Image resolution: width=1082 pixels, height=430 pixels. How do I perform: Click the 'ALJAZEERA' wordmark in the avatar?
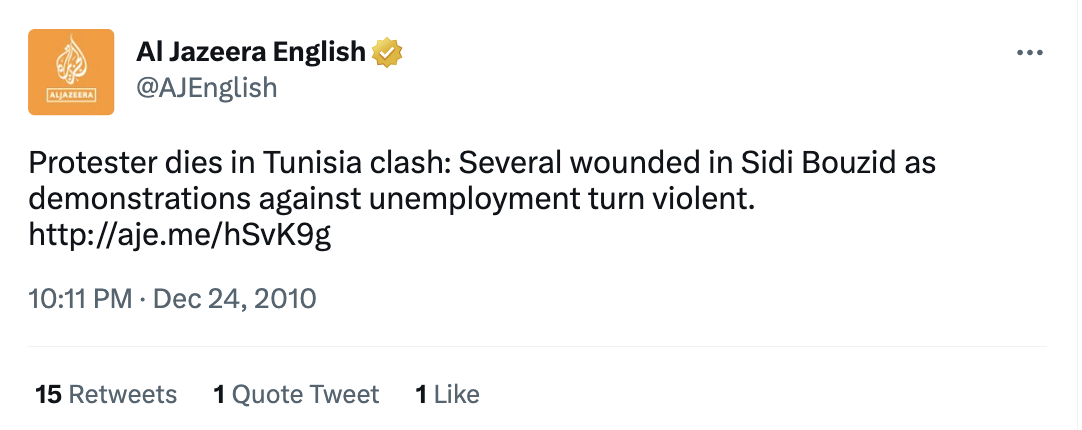(x=70, y=96)
